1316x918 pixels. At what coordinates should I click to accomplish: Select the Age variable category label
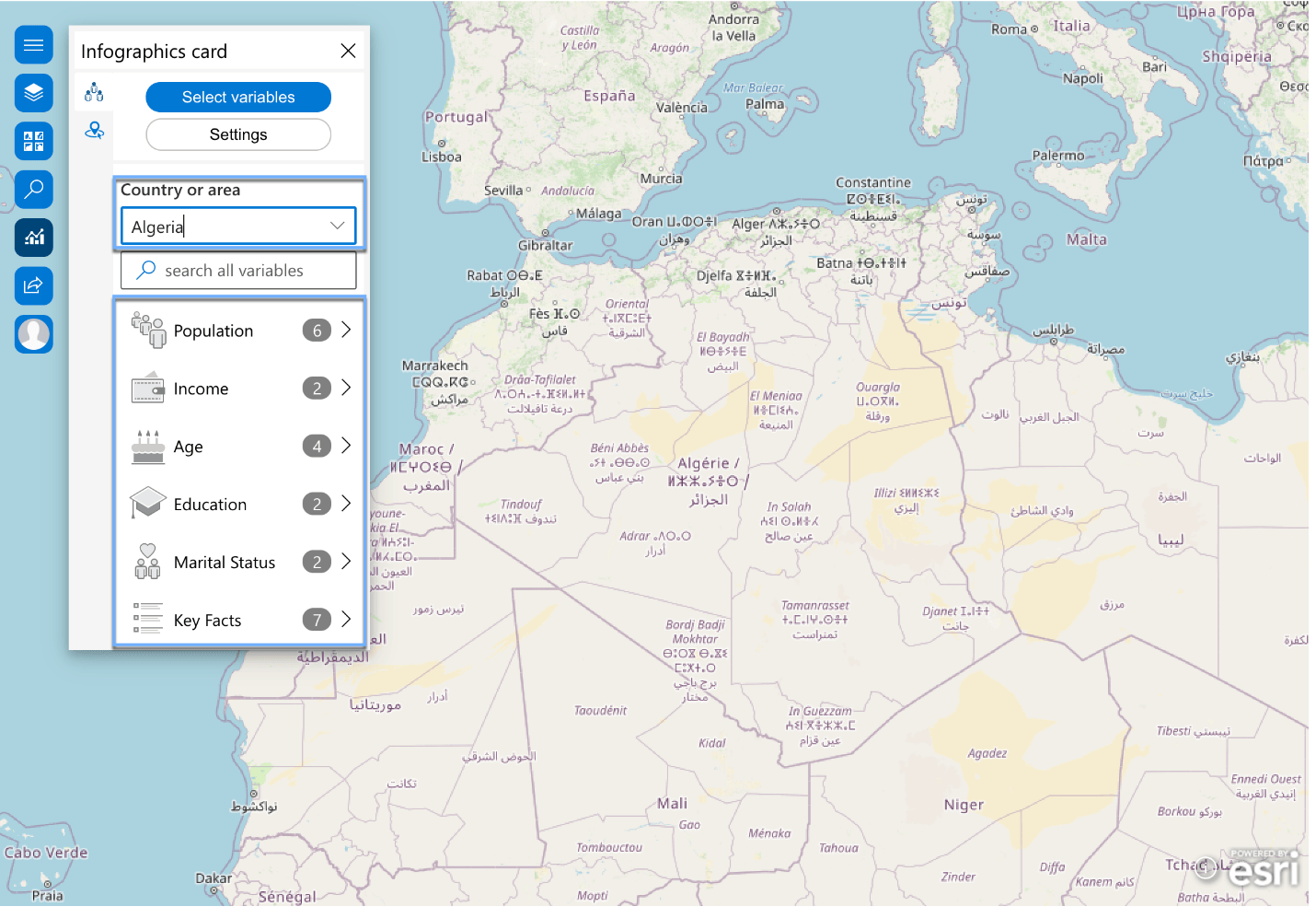(x=189, y=447)
